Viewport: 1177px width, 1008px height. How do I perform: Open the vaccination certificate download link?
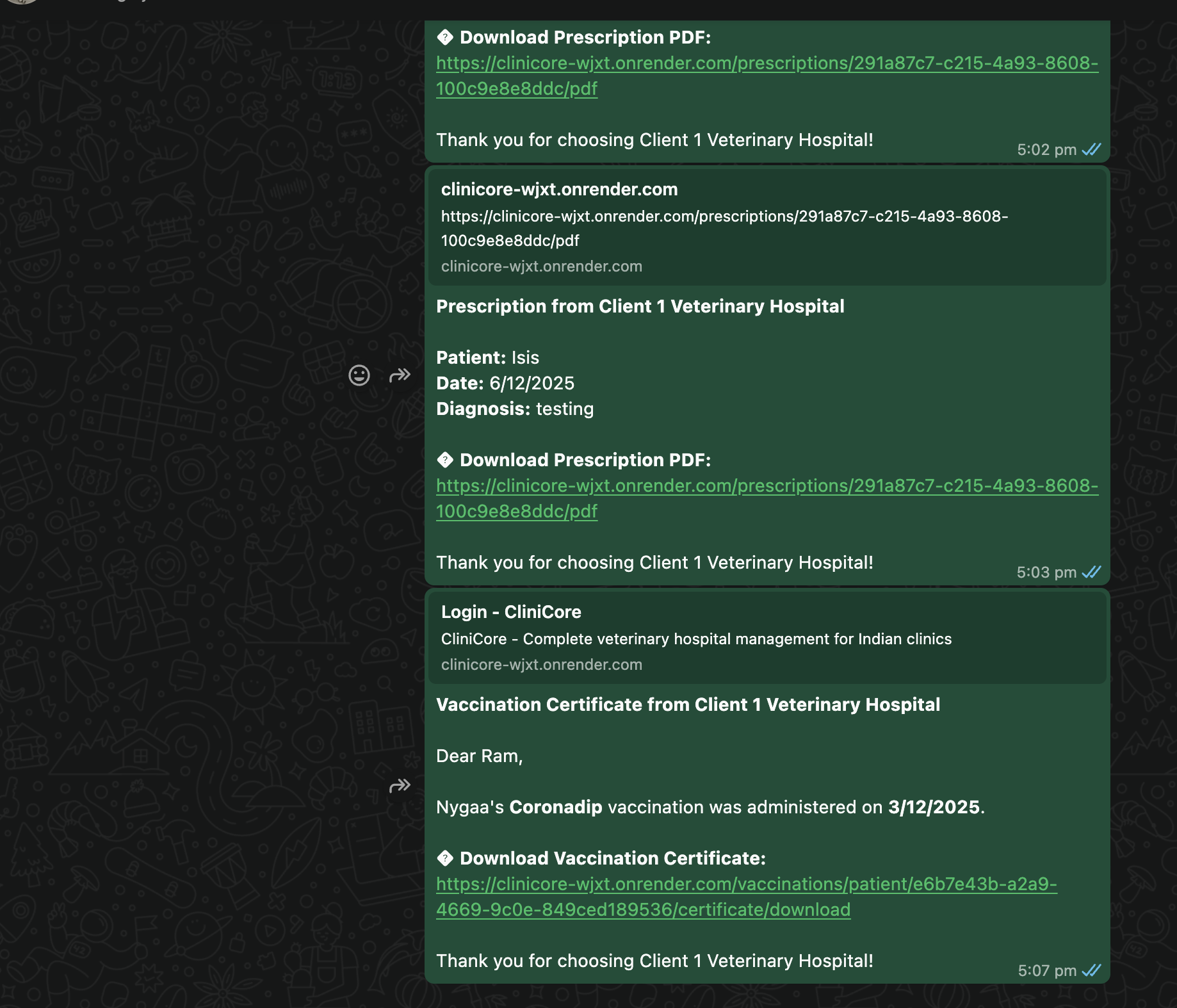pyautogui.click(x=746, y=884)
